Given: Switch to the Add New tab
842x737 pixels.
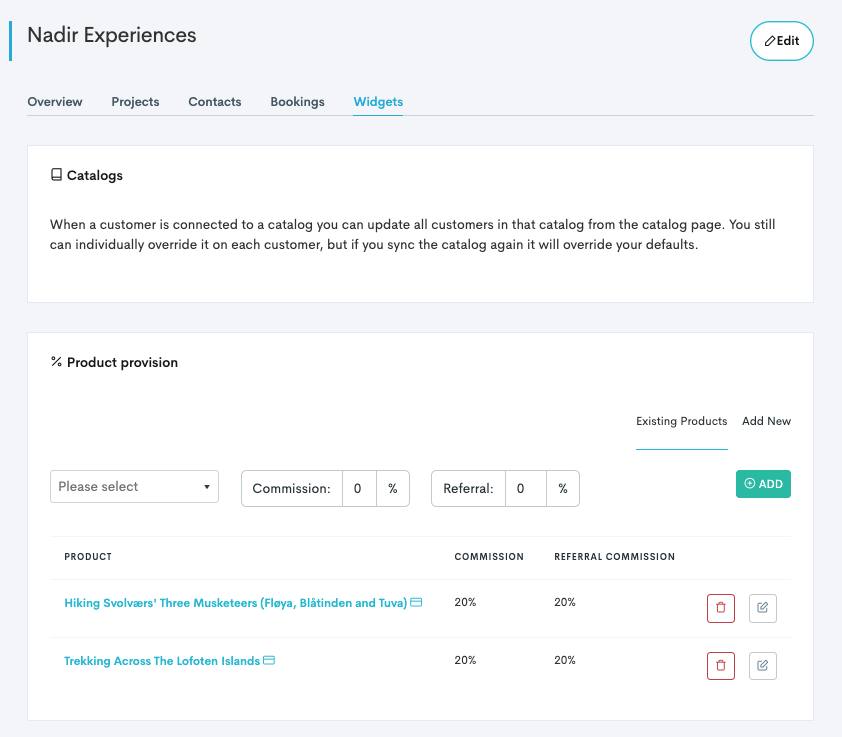Looking at the screenshot, I should click(766, 421).
